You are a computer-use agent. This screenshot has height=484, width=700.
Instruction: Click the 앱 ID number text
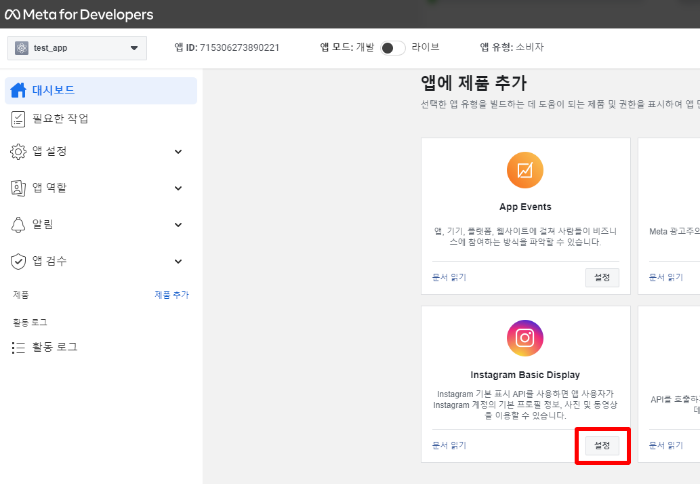pos(239,48)
